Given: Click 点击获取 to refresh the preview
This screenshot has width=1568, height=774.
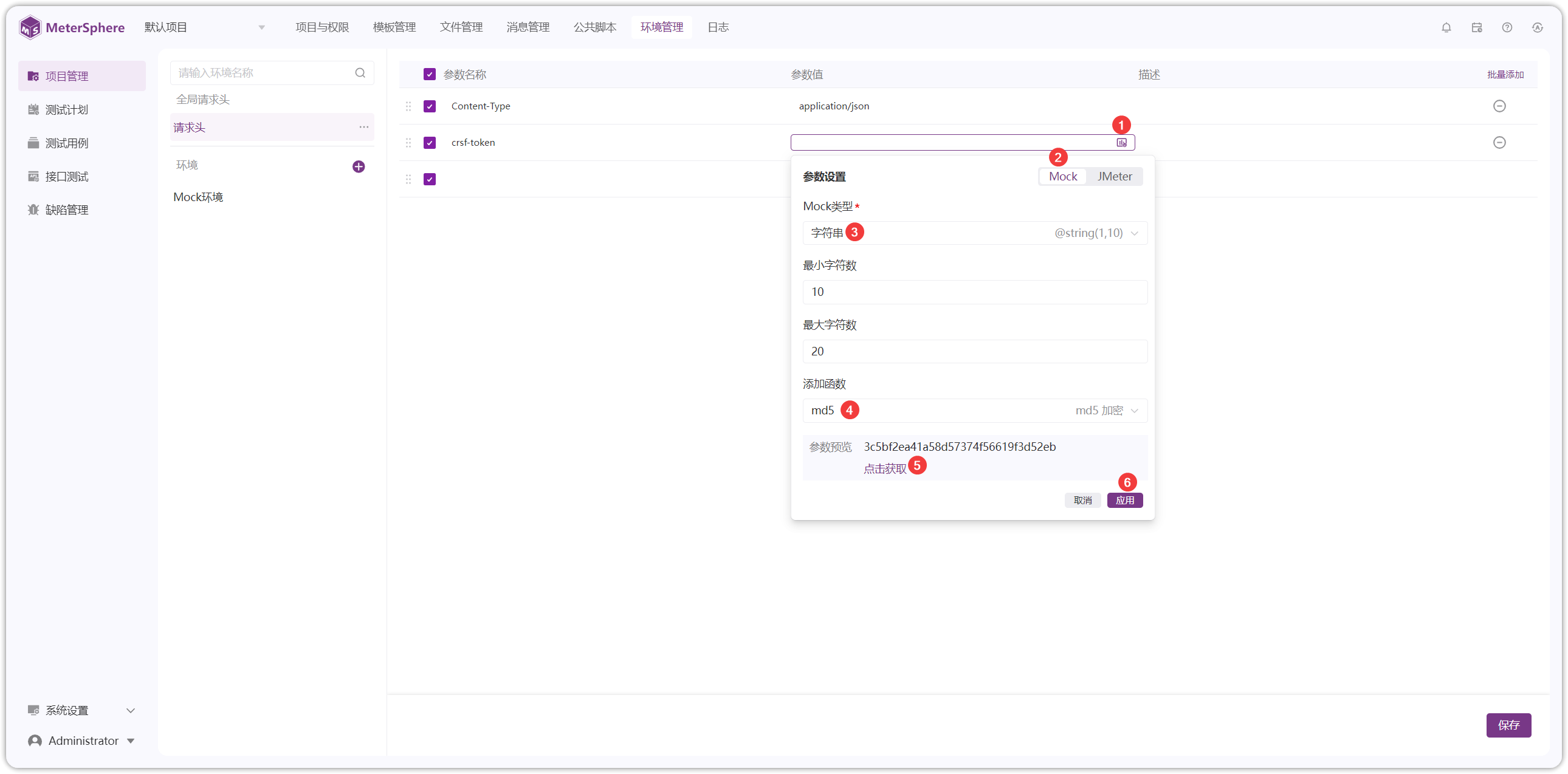Looking at the screenshot, I should click(885, 468).
